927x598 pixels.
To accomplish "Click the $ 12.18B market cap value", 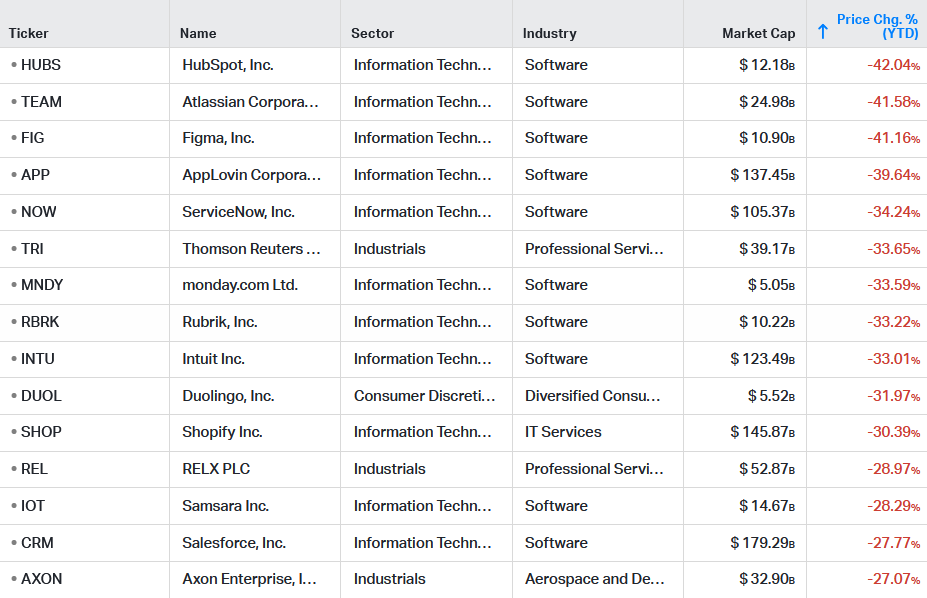I will click(767, 65).
